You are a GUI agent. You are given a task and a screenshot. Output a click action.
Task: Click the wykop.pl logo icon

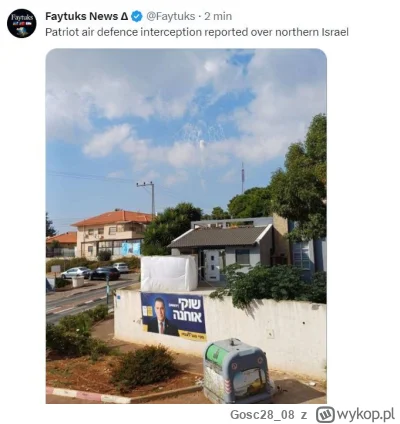click(325, 414)
